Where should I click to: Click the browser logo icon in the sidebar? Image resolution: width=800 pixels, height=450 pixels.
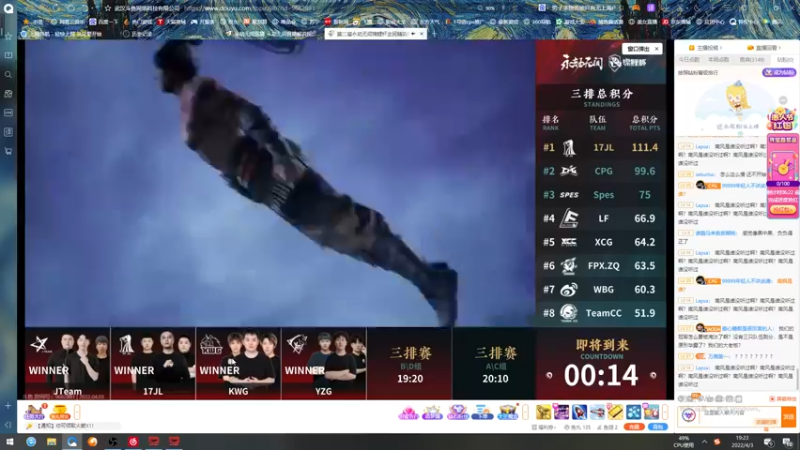[x=8, y=8]
